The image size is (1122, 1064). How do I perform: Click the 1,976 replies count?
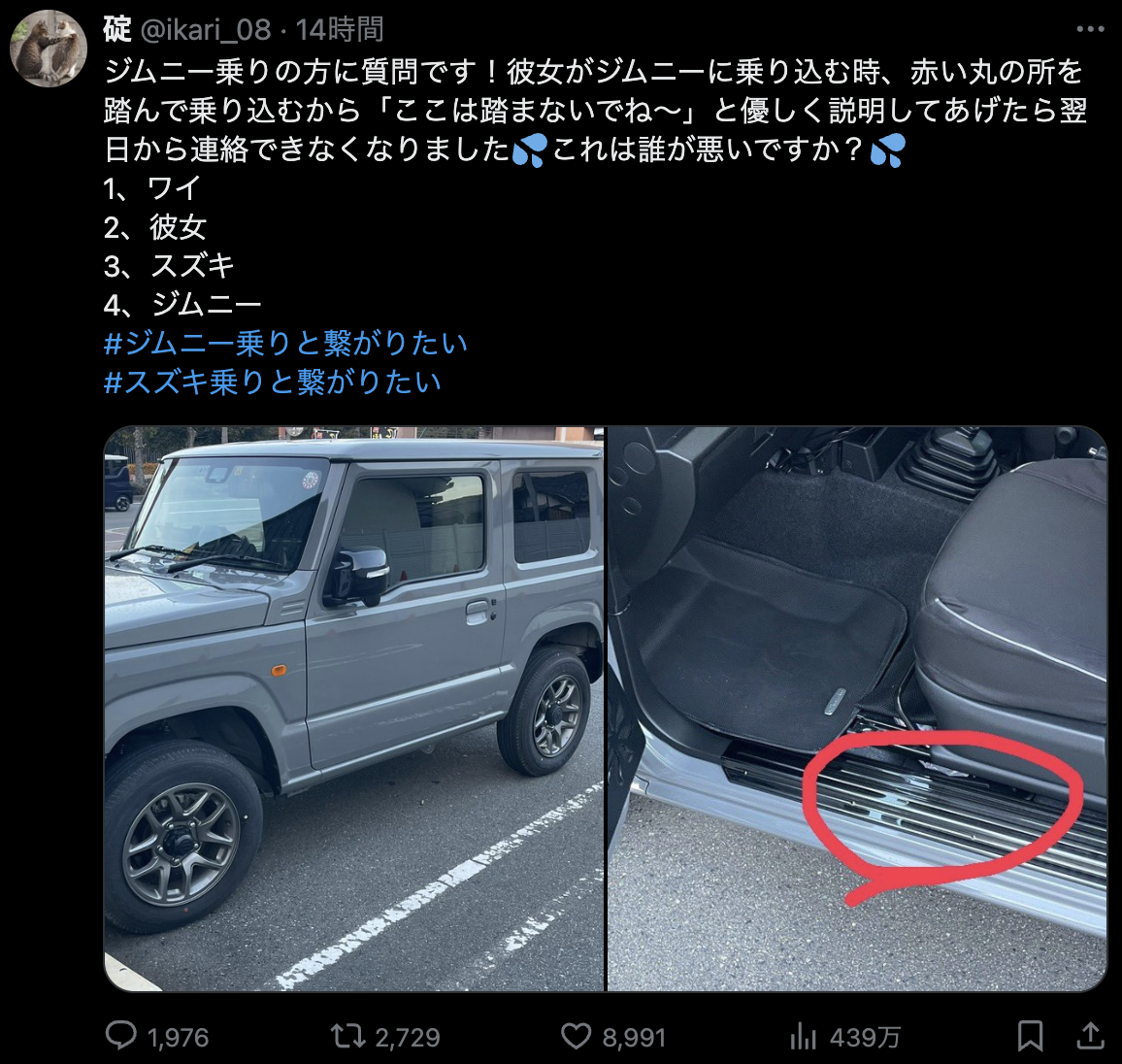coord(178,1038)
